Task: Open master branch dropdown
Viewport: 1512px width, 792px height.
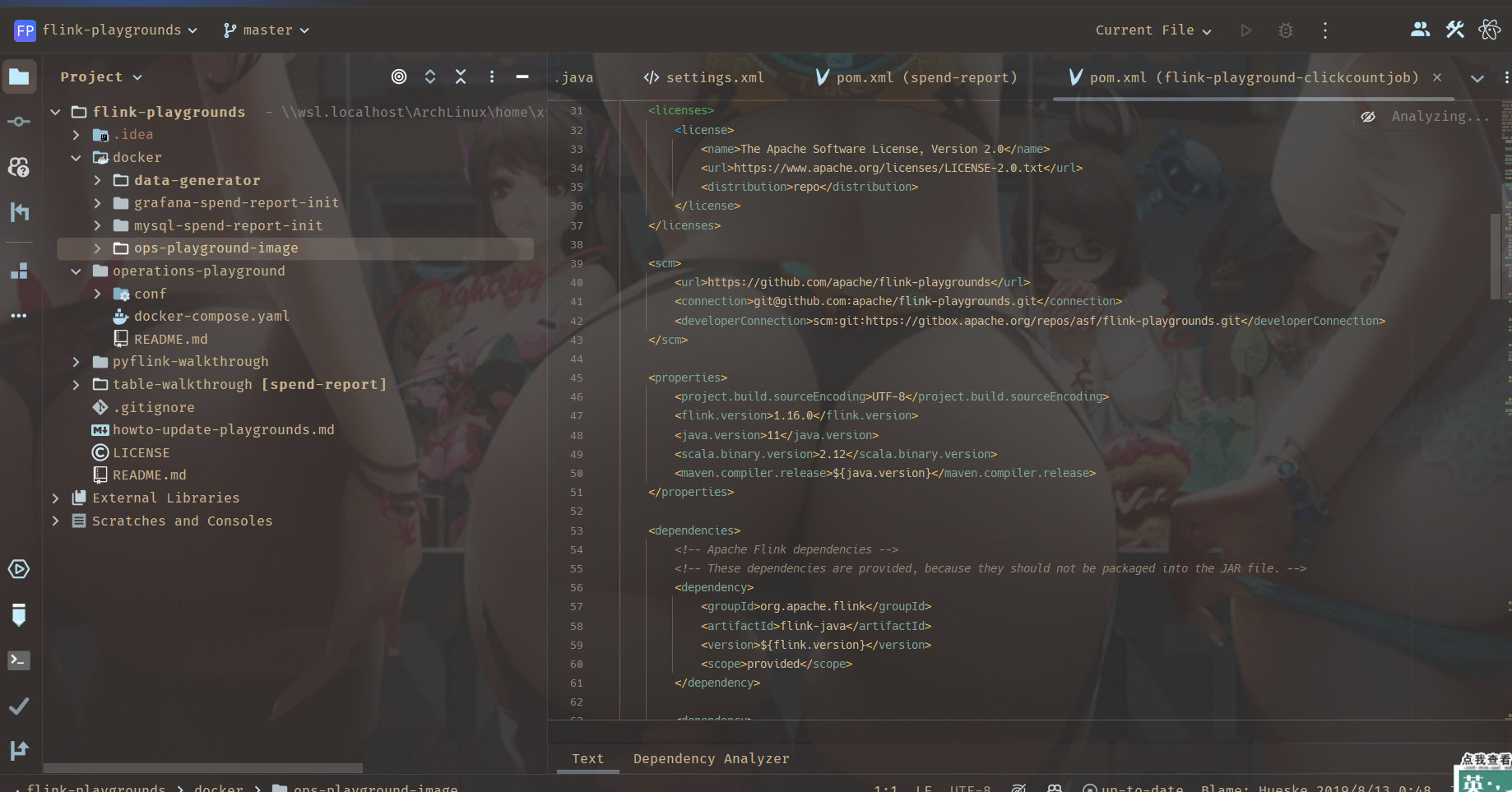Action: click(x=266, y=30)
